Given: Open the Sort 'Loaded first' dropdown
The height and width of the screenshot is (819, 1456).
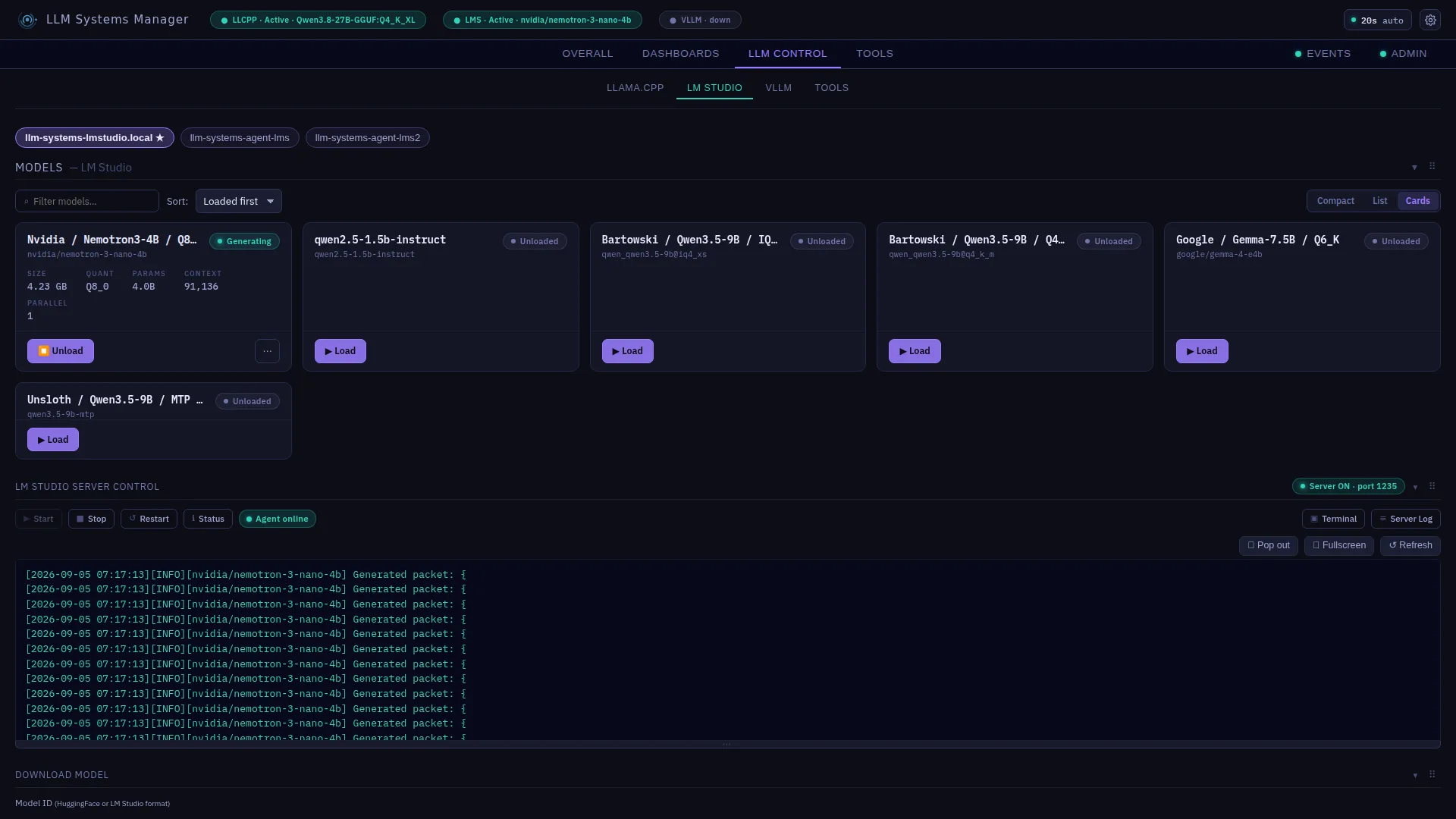Looking at the screenshot, I should click(x=239, y=201).
